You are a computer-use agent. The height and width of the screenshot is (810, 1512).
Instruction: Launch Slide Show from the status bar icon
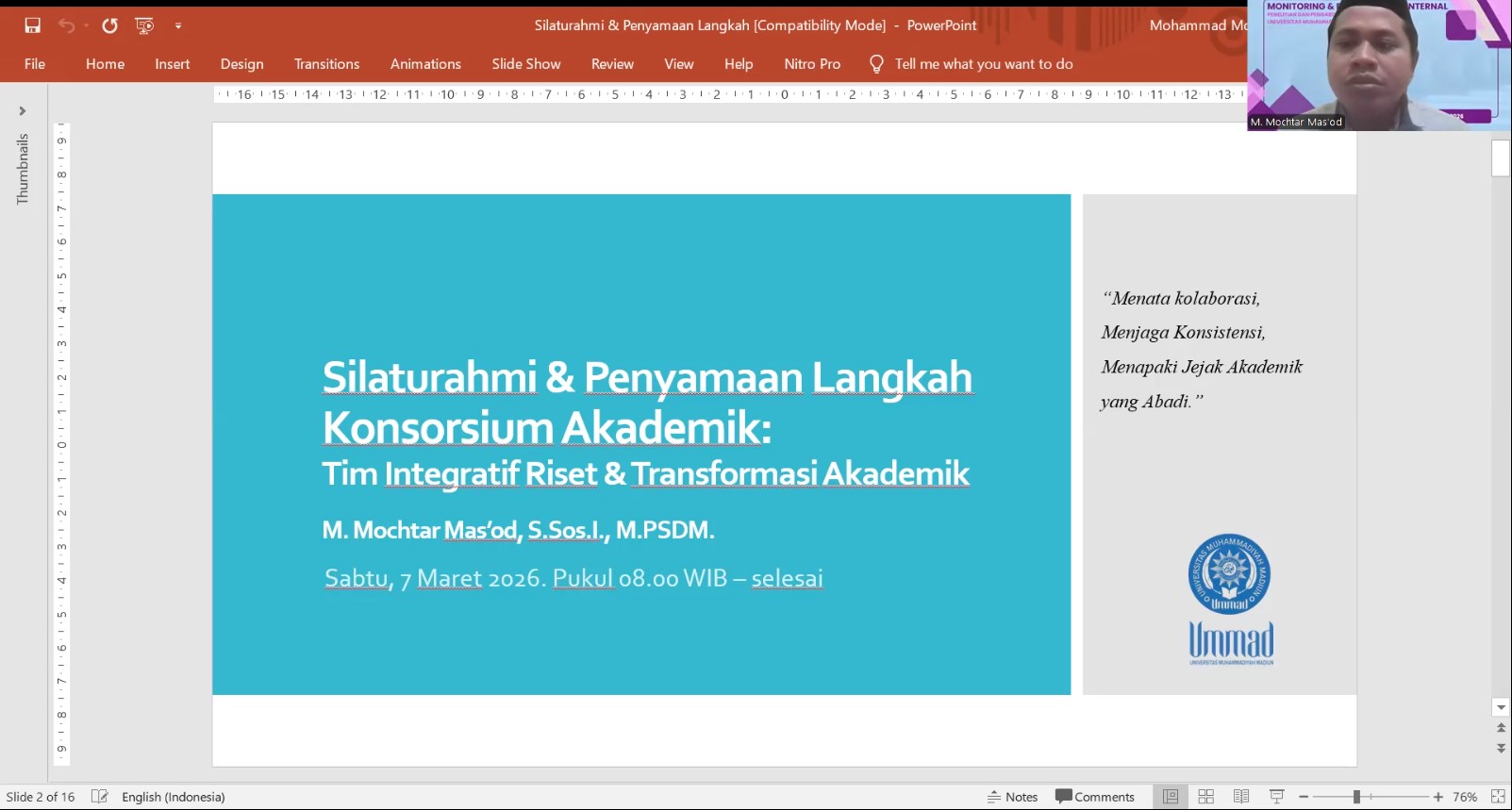[x=1277, y=797]
